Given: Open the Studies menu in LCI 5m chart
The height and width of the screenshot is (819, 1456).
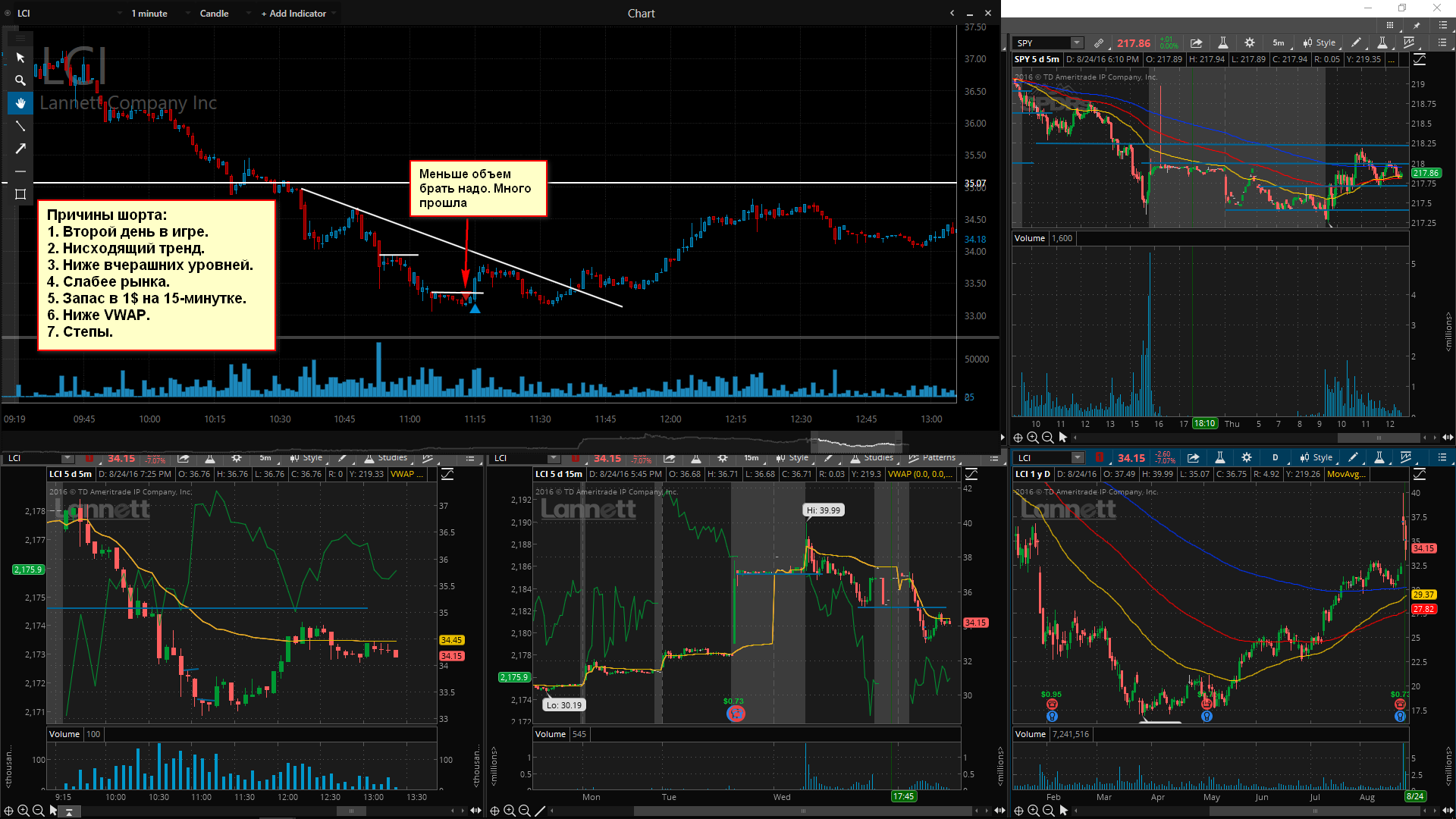Looking at the screenshot, I should pyautogui.click(x=386, y=458).
